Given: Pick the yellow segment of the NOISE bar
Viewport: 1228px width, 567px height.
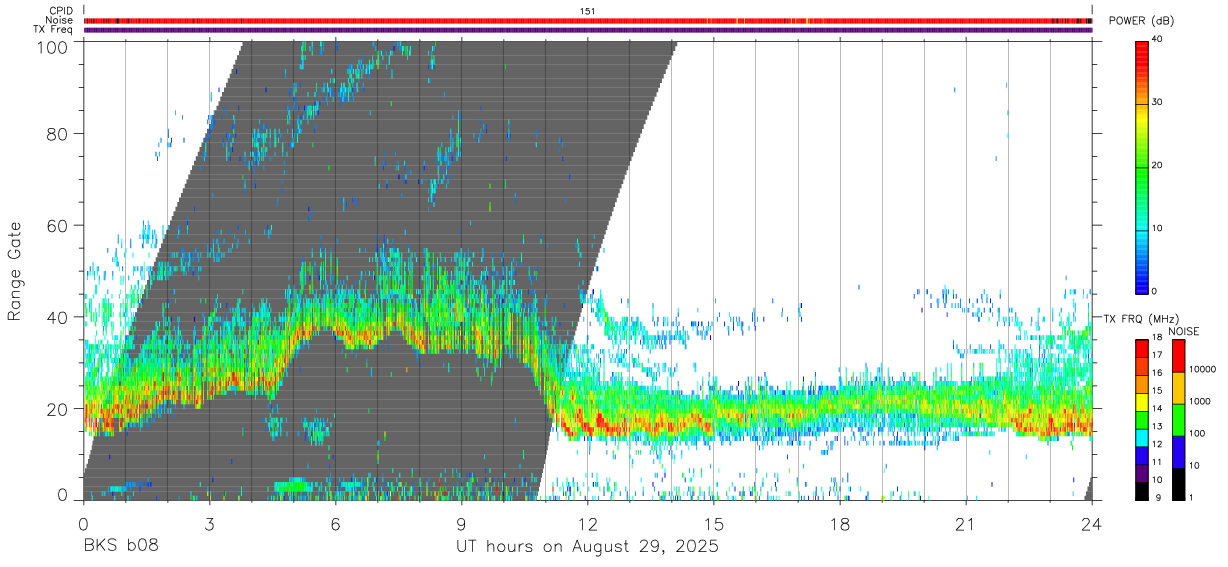Looking at the screenshot, I should tap(1178, 388).
